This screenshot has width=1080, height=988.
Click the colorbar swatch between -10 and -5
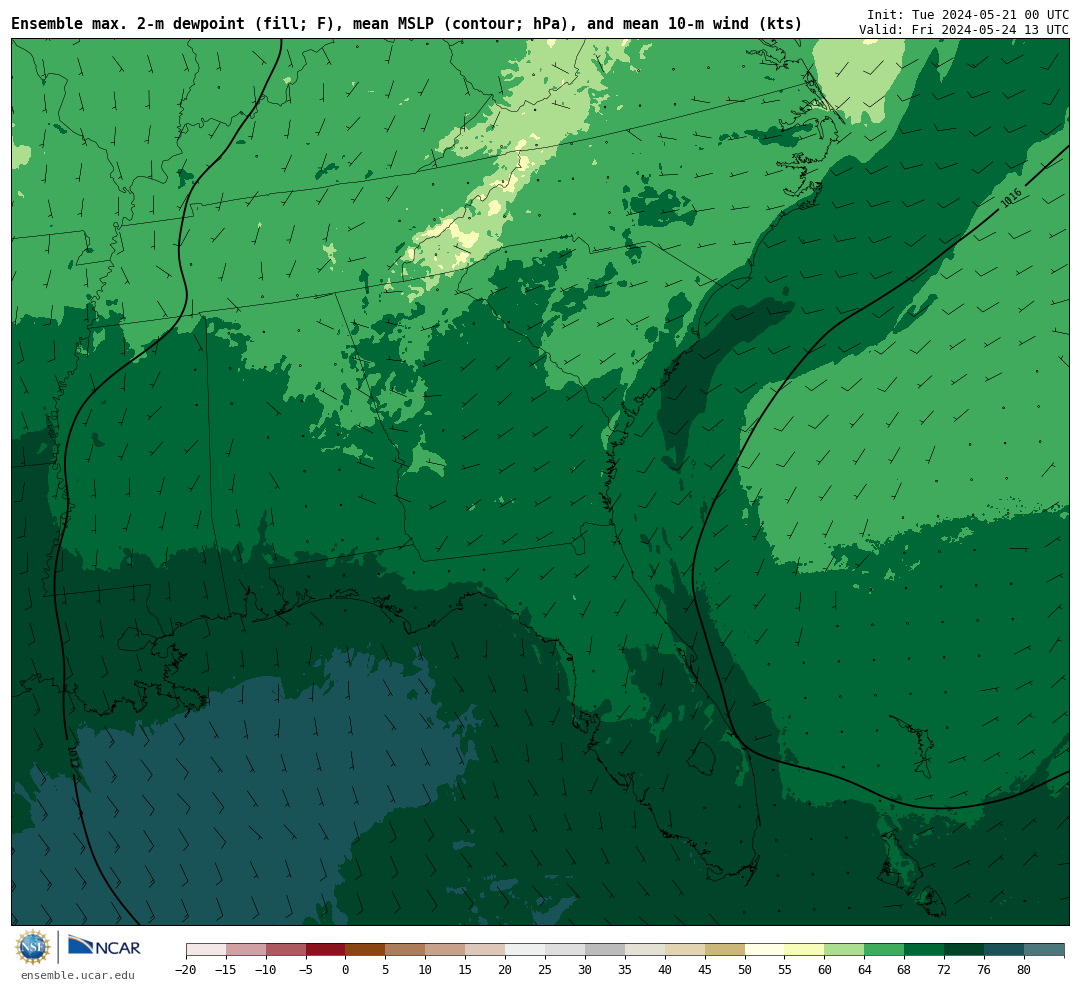point(286,949)
